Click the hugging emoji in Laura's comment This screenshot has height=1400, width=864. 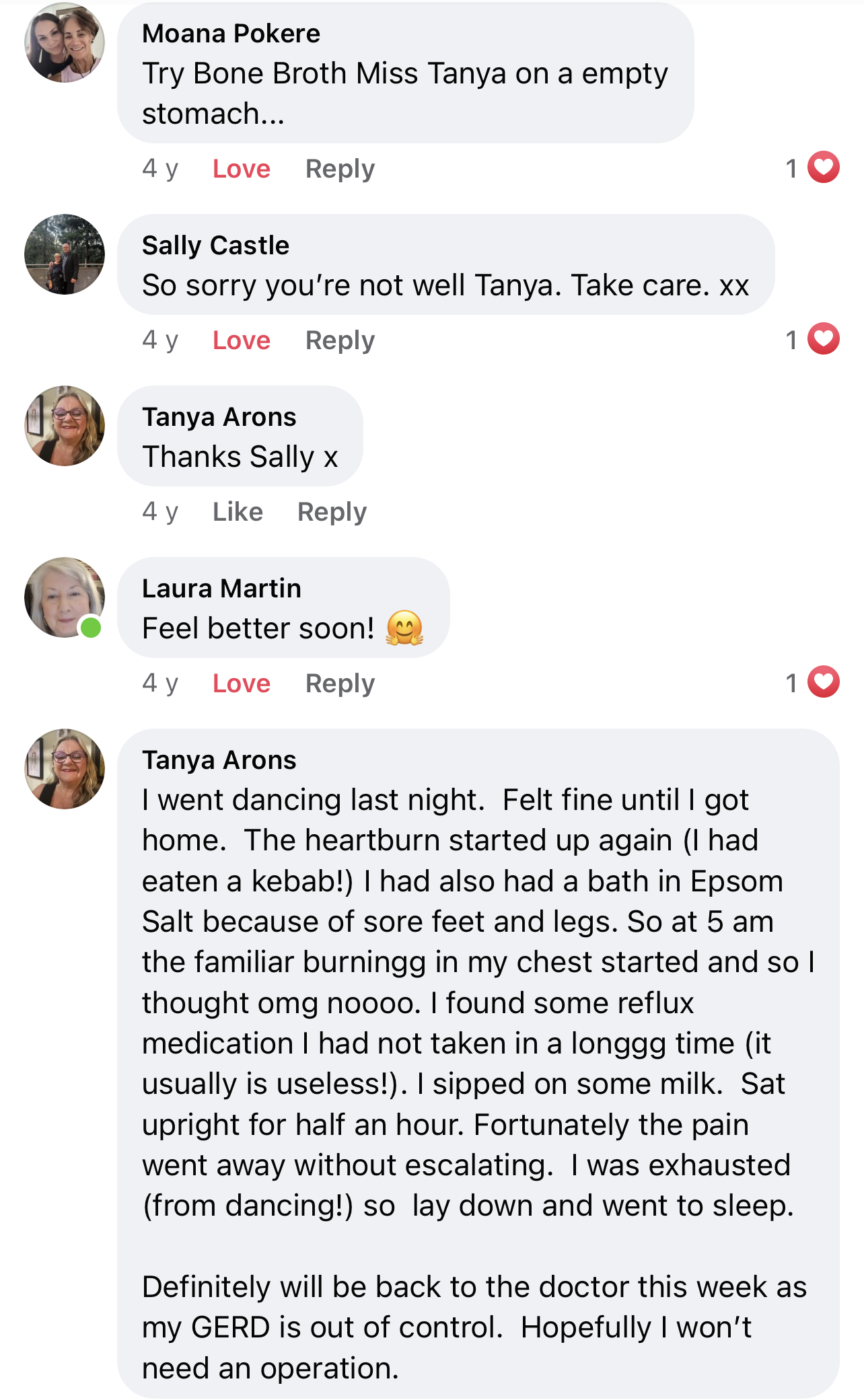point(404,628)
